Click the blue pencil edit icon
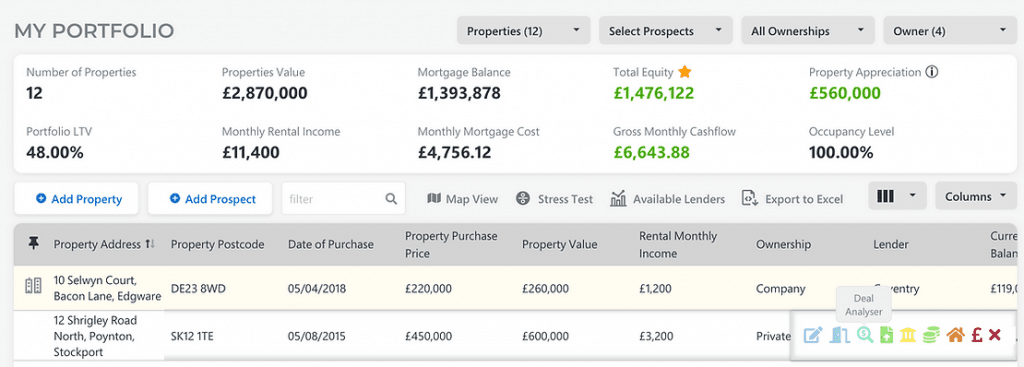Image resolution: width=1024 pixels, height=367 pixels. [812, 336]
